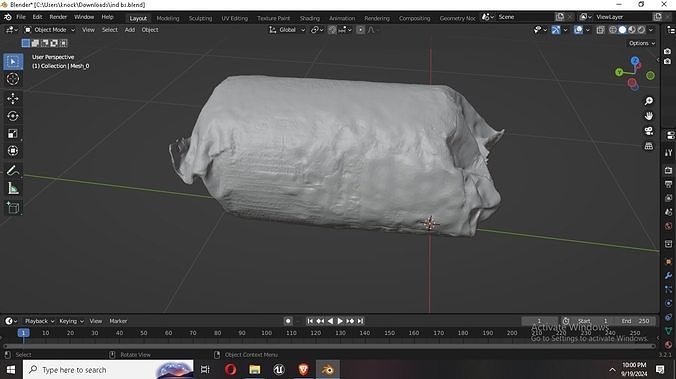Jump to timeline end frame
The width and height of the screenshot is (676, 379).
pyautogui.click(x=360, y=321)
